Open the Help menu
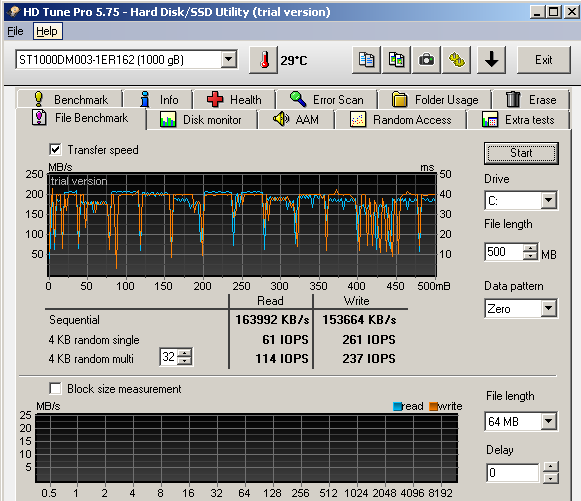581x501 pixels. click(x=47, y=31)
